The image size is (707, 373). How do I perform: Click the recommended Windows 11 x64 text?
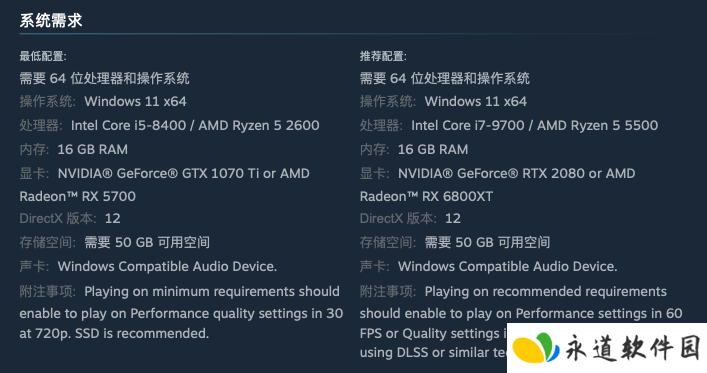tap(476, 101)
